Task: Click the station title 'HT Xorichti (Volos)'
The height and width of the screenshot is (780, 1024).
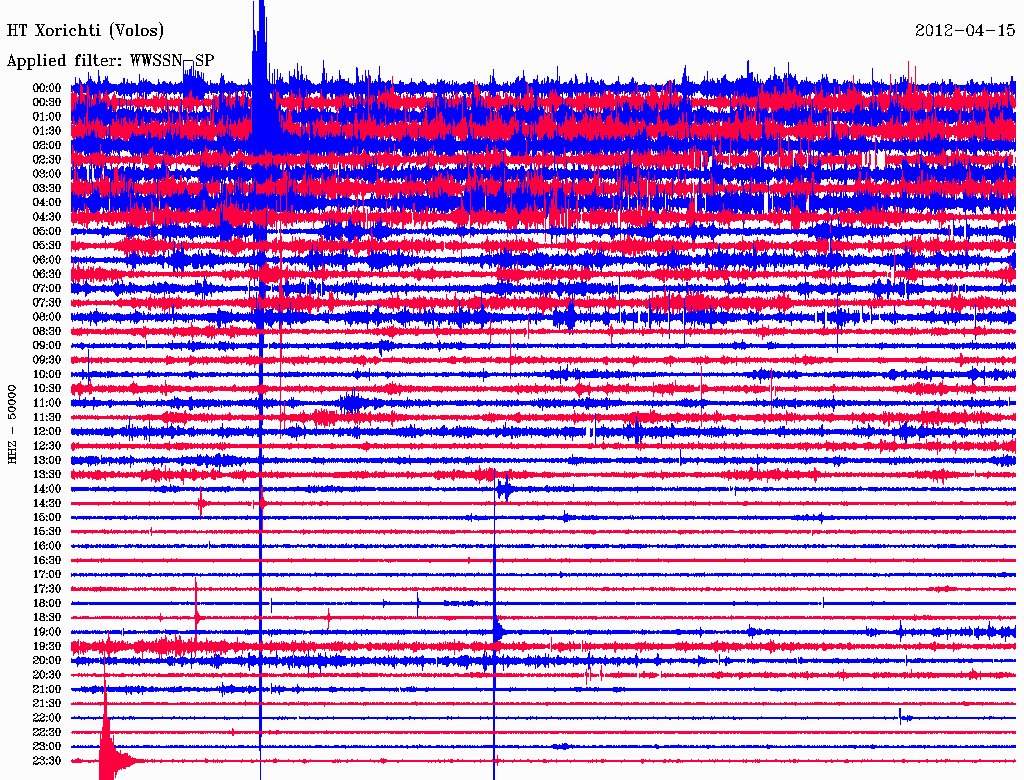Action: (x=85, y=31)
